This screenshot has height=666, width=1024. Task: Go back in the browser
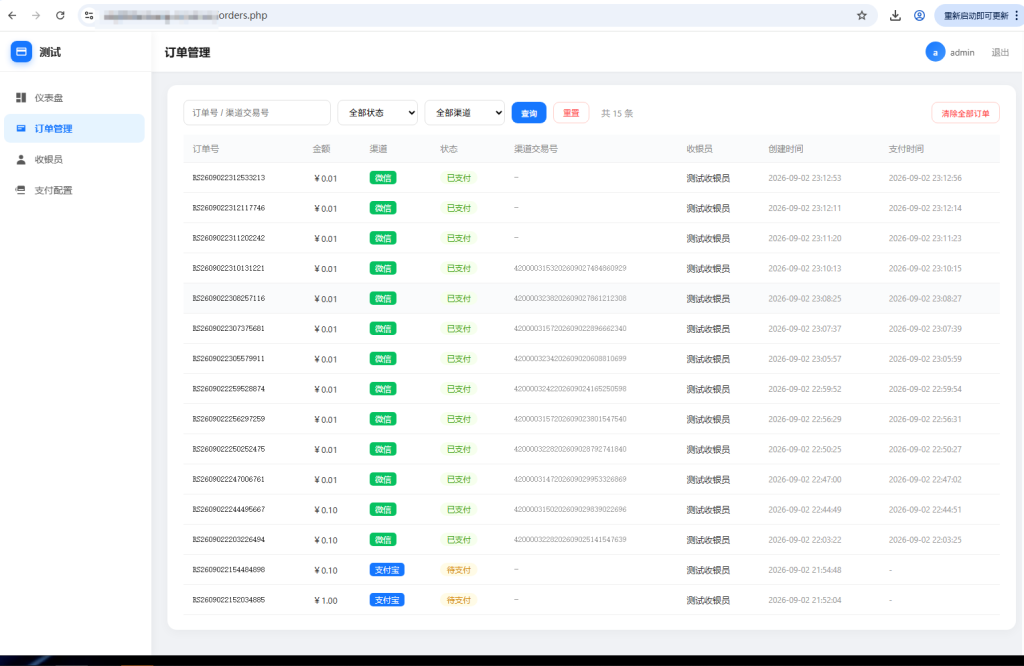point(12,16)
